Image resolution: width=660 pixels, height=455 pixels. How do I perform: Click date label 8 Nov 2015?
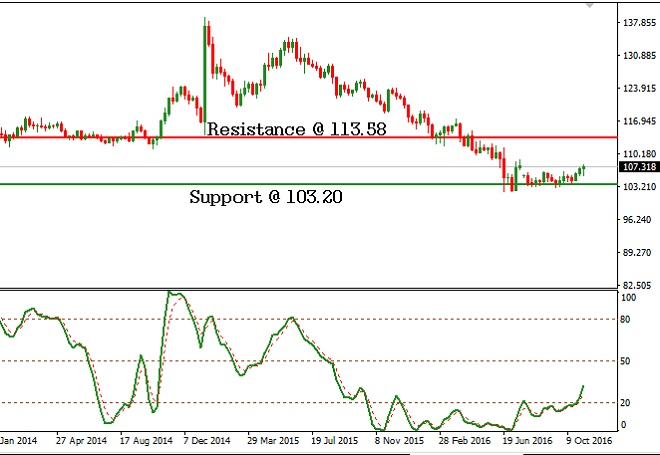[399, 441]
